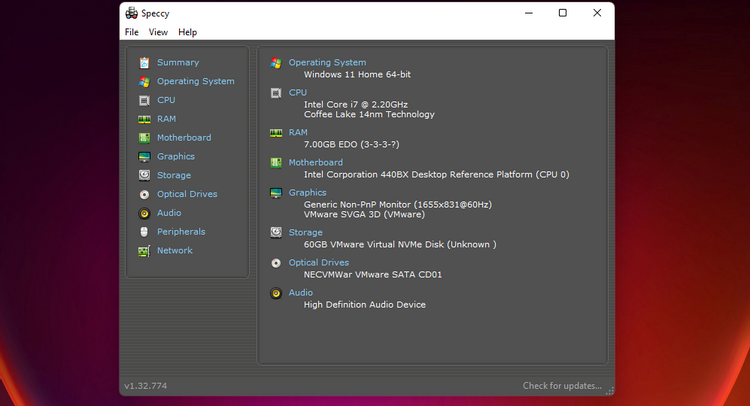Click disc icon beside Optical Drives heading

click(x=276, y=263)
